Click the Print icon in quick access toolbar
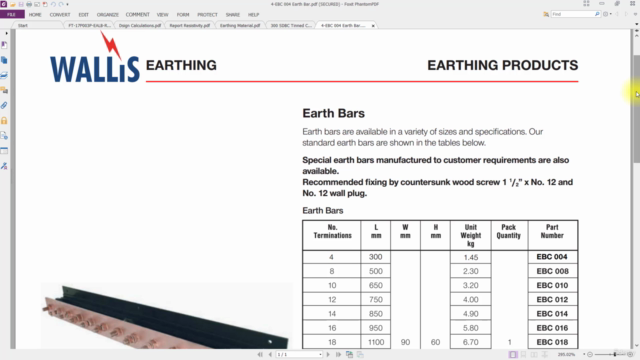 click(29, 4)
